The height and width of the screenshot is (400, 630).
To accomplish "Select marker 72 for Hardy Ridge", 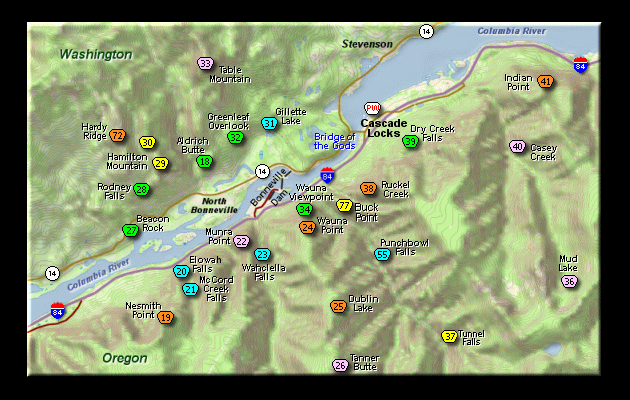I will click(x=118, y=135).
